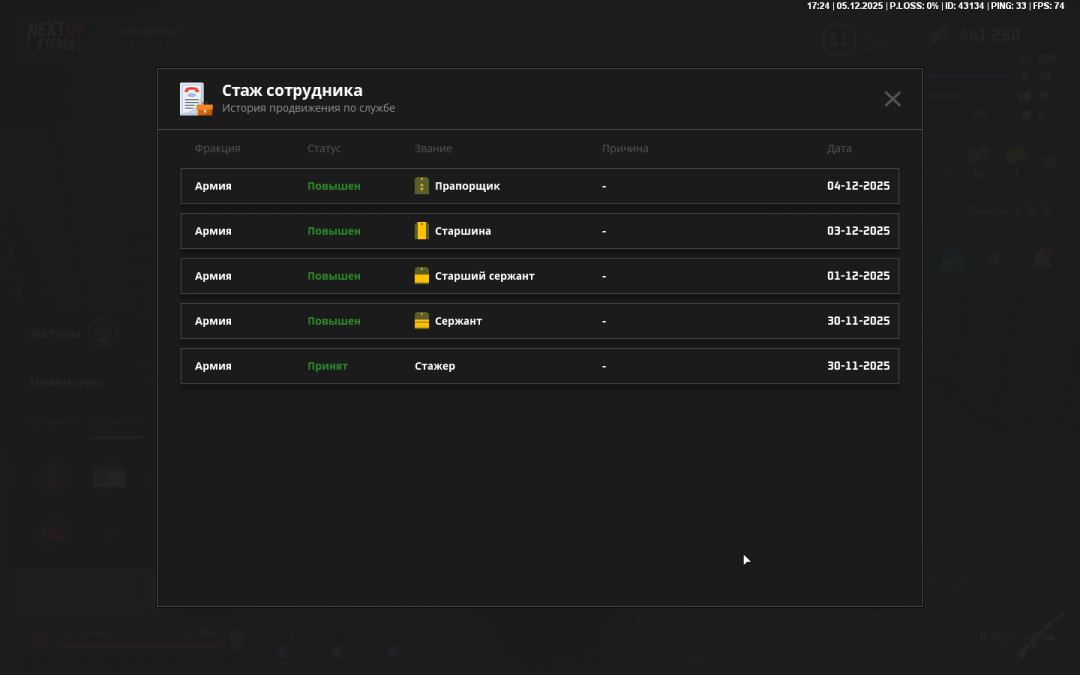Click the 441 250 money balance

[988, 35]
